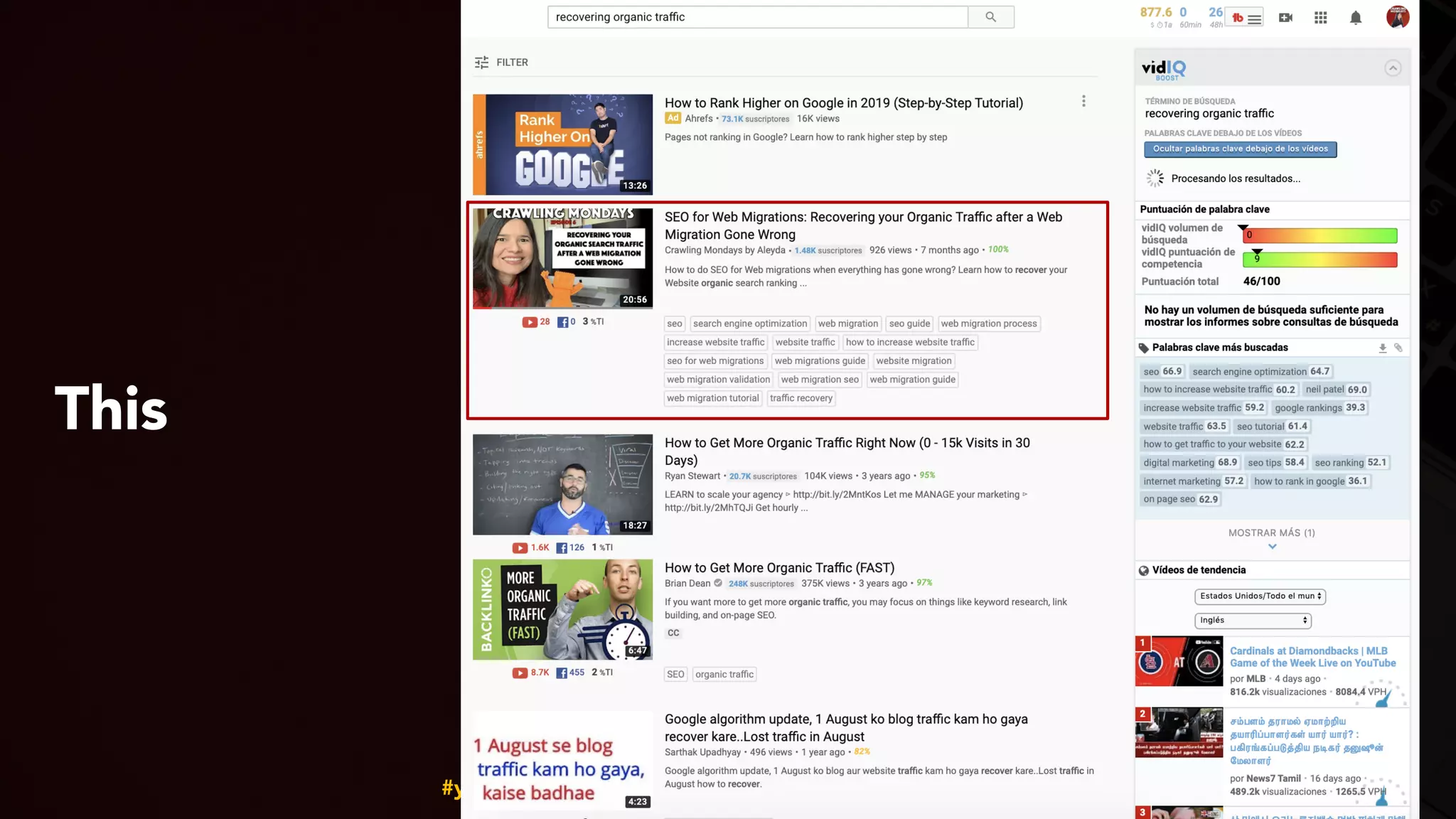This screenshot has width=1456, height=819.
Task: Click Brian Dean verified badge
Action: click(x=718, y=584)
